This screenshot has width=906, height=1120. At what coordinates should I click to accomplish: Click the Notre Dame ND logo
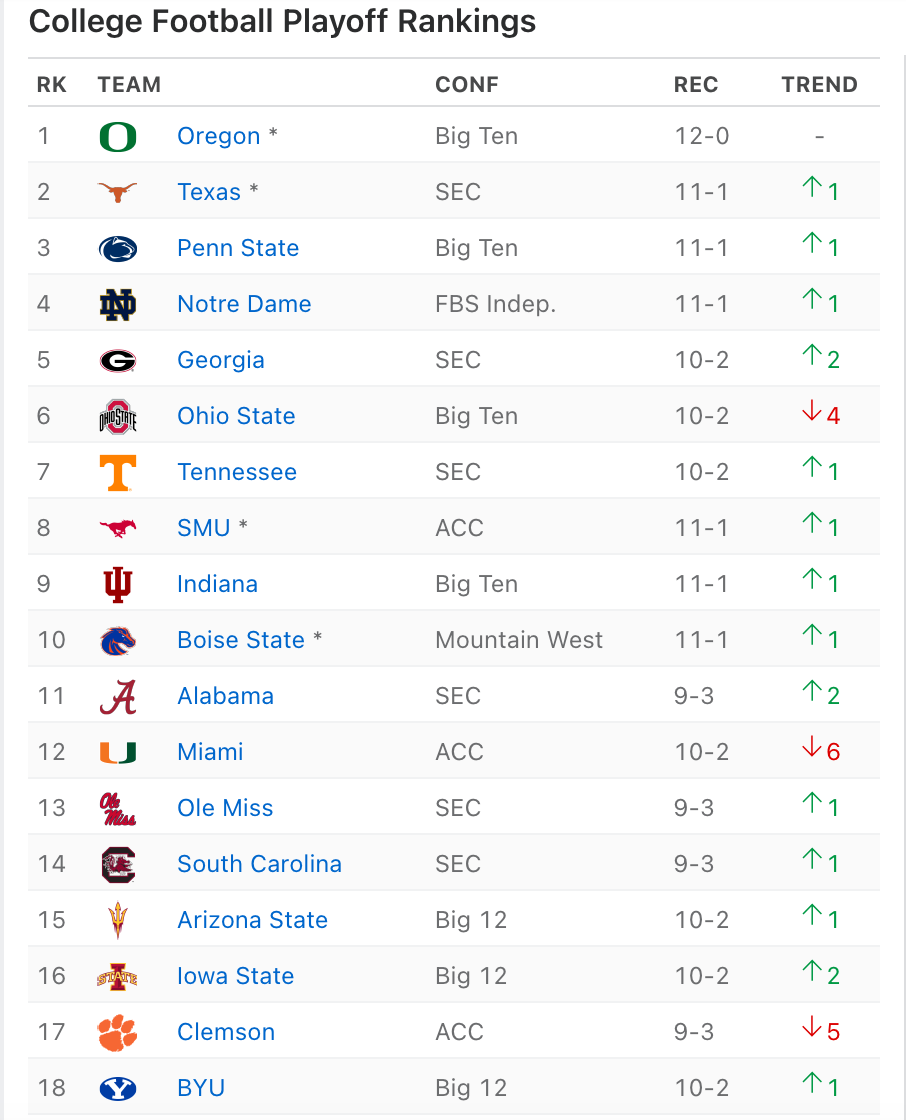click(118, 305)
